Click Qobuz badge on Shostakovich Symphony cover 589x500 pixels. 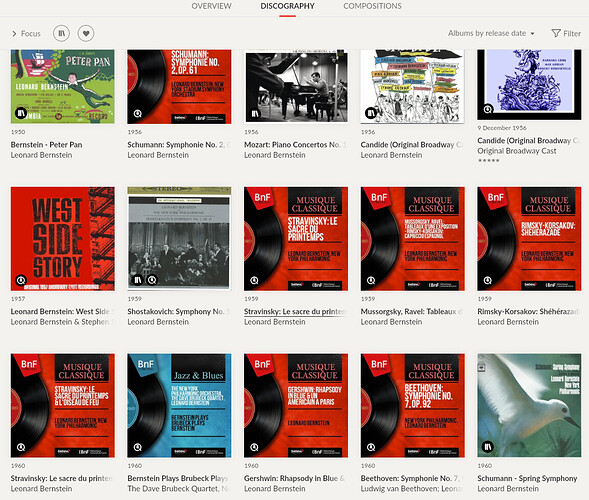point(152,280)
